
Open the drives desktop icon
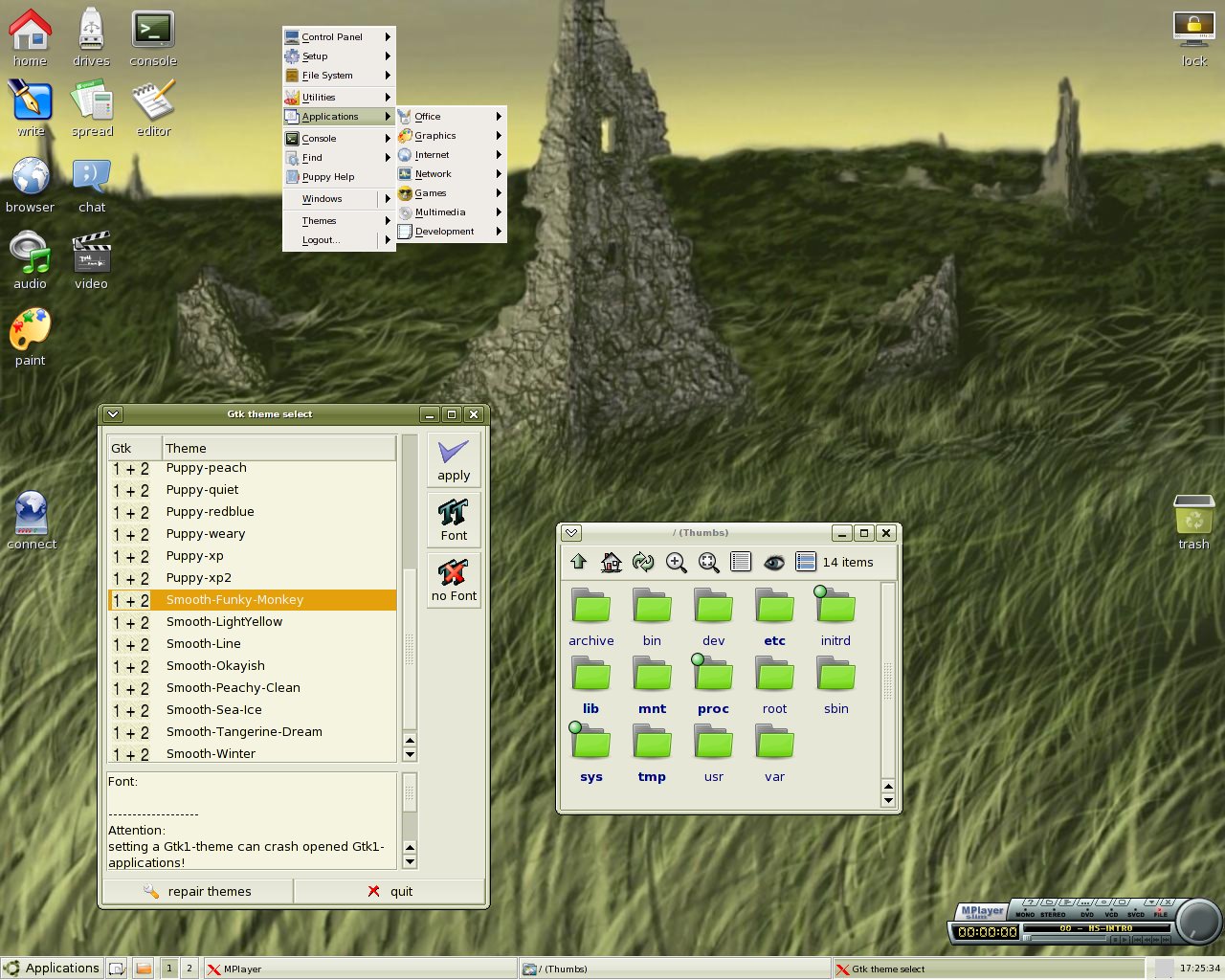pos(91,36)
